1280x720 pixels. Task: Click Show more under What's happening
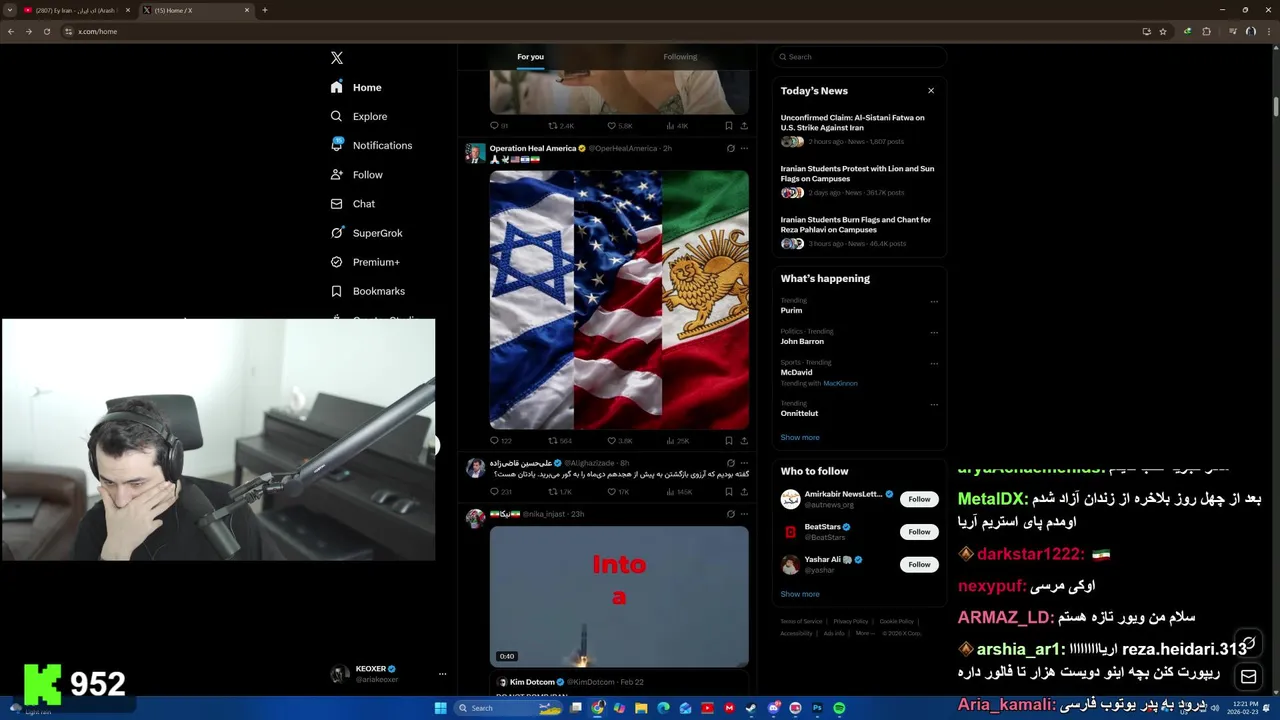(x=800, y=438)
